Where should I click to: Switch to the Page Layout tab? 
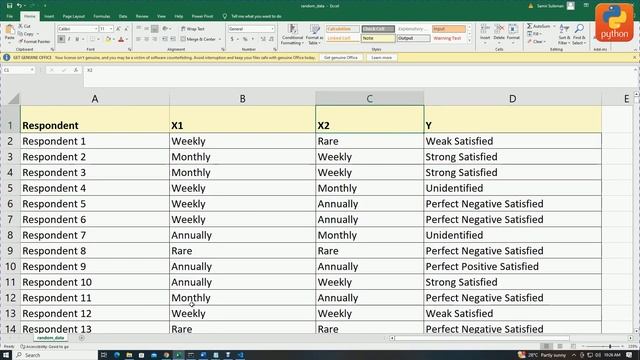pos(73,16)
